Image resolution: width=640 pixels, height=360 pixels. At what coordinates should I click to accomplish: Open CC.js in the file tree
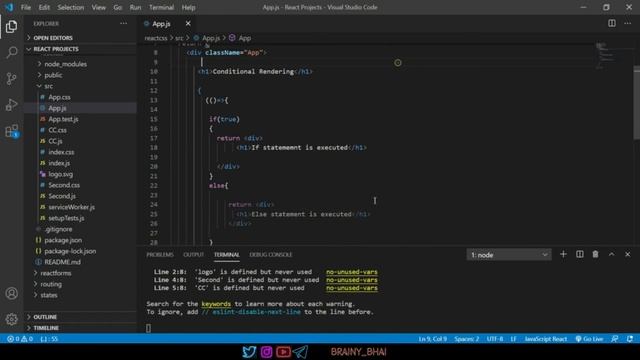55,141
